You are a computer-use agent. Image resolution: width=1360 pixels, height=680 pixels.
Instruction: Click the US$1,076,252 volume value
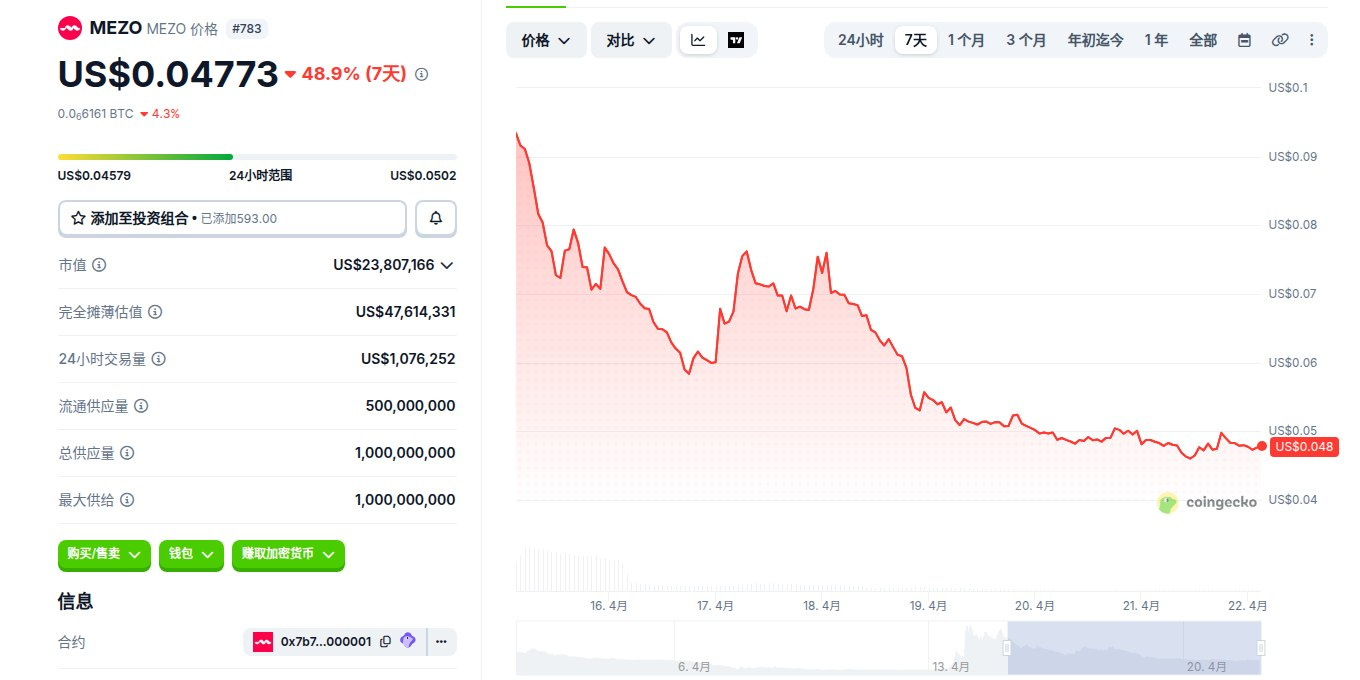408,359
